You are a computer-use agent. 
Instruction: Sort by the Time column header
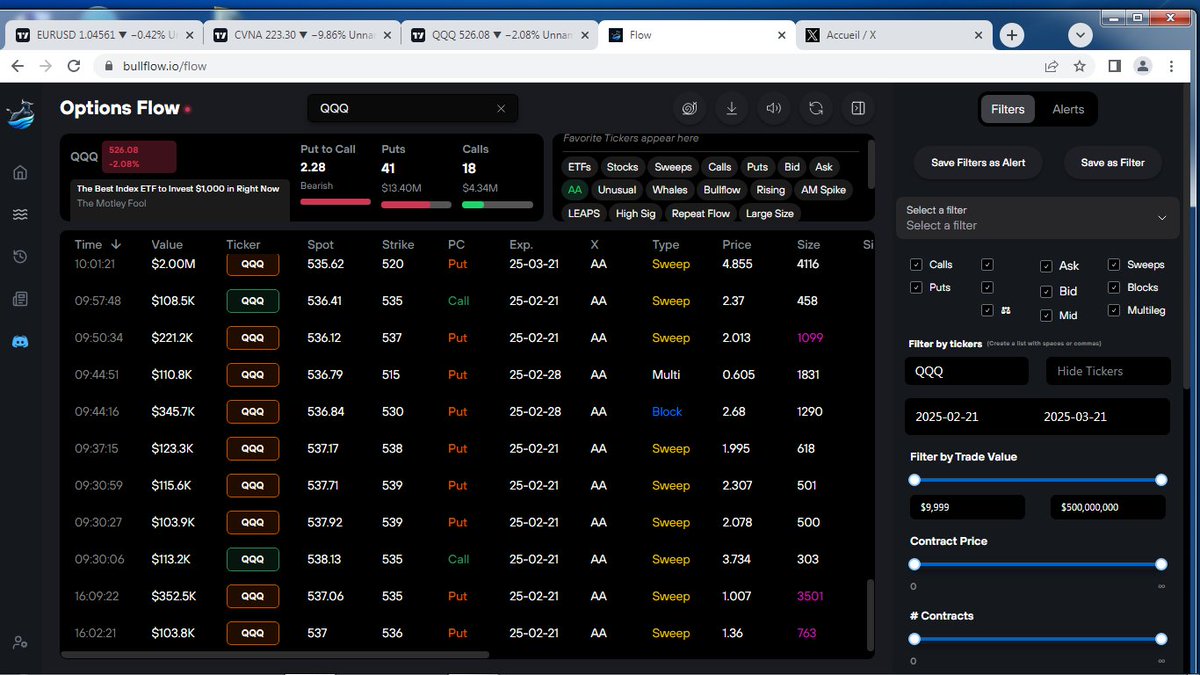pos(97,244)
